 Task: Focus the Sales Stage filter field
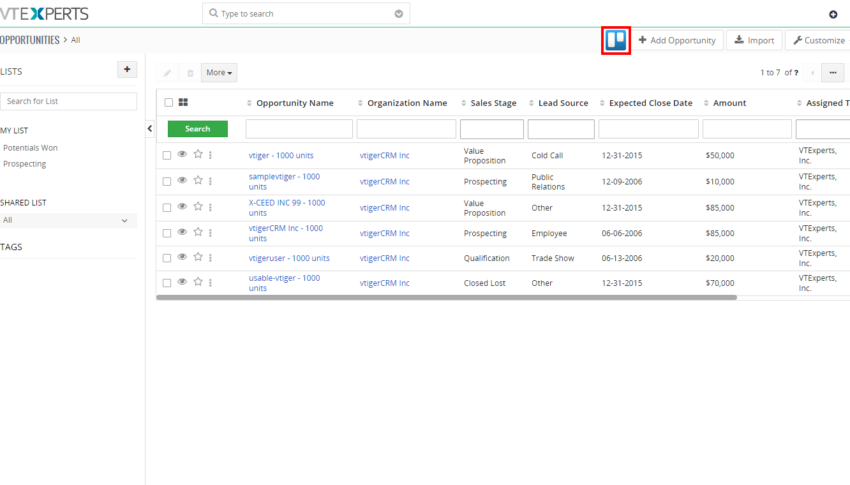tap(492, 129)
